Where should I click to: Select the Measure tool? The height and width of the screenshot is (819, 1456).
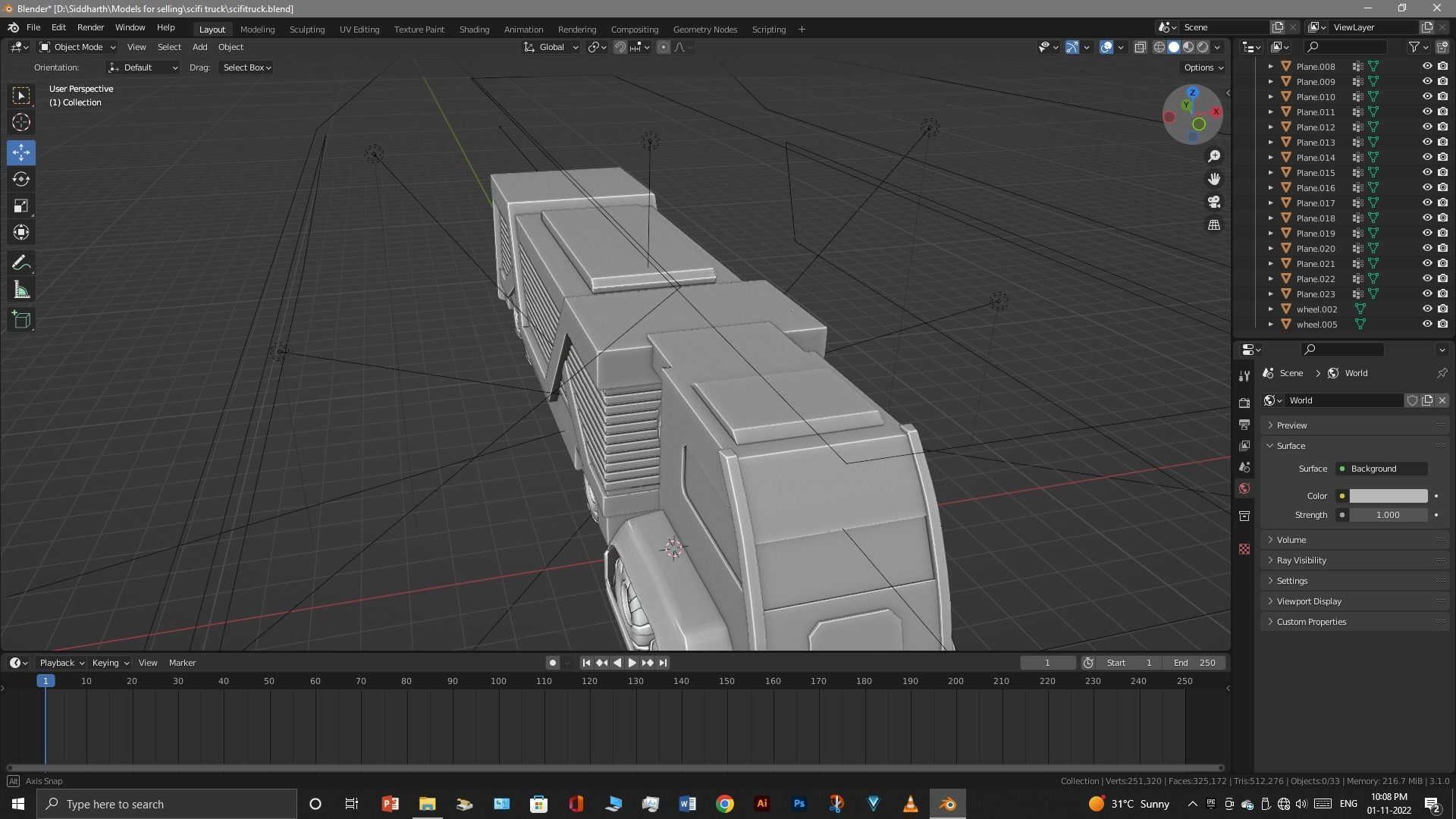click(21, 290)
